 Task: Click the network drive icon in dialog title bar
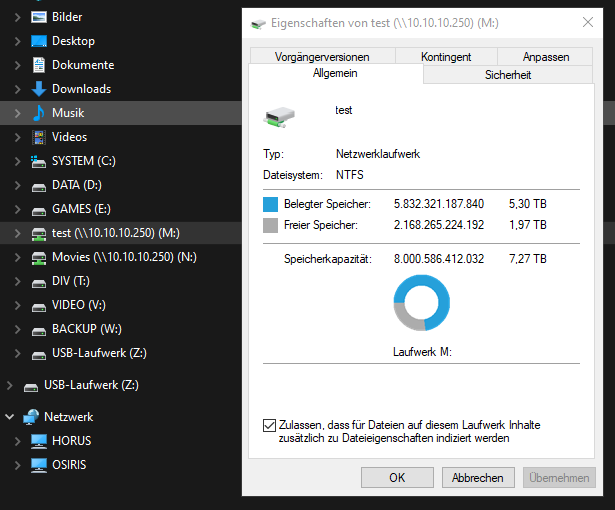258,24
